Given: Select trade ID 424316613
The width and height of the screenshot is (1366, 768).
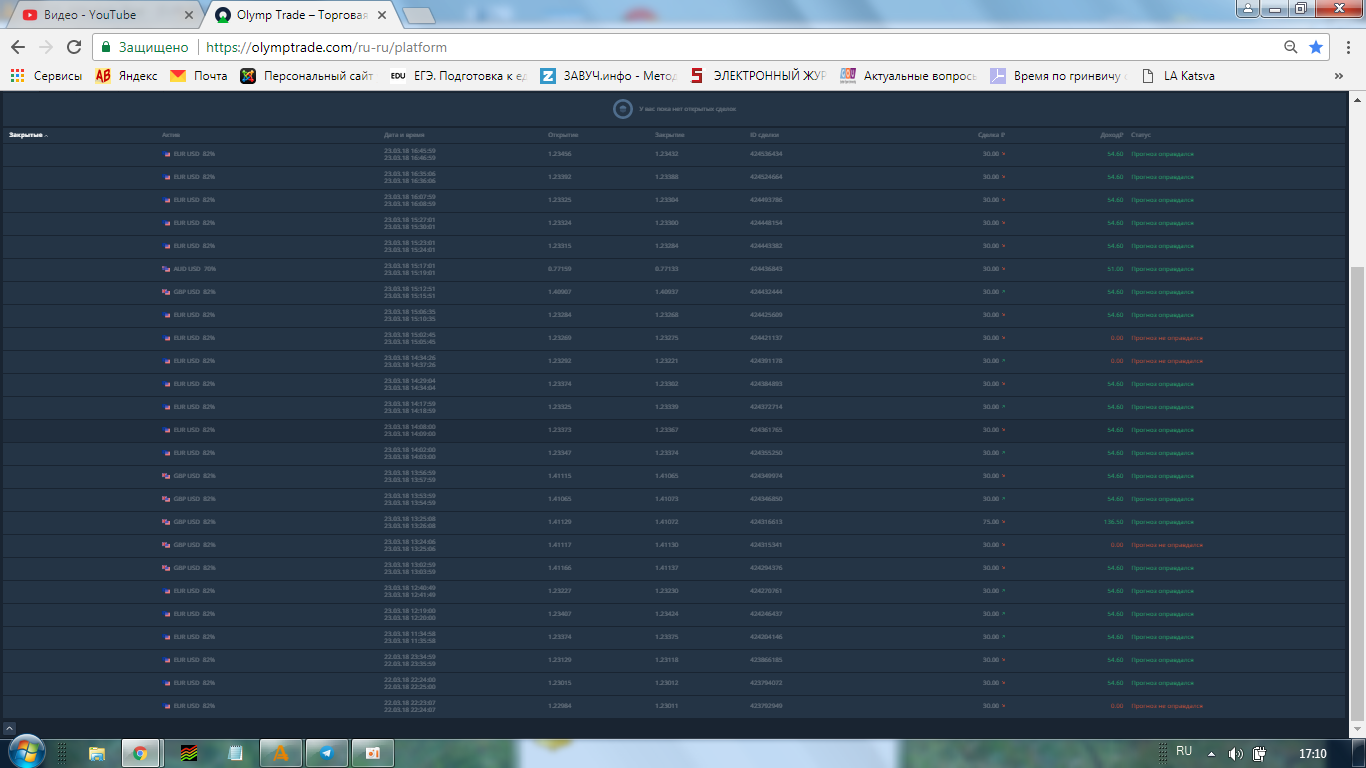Looking at the screenshot, I should pos(766,522).
